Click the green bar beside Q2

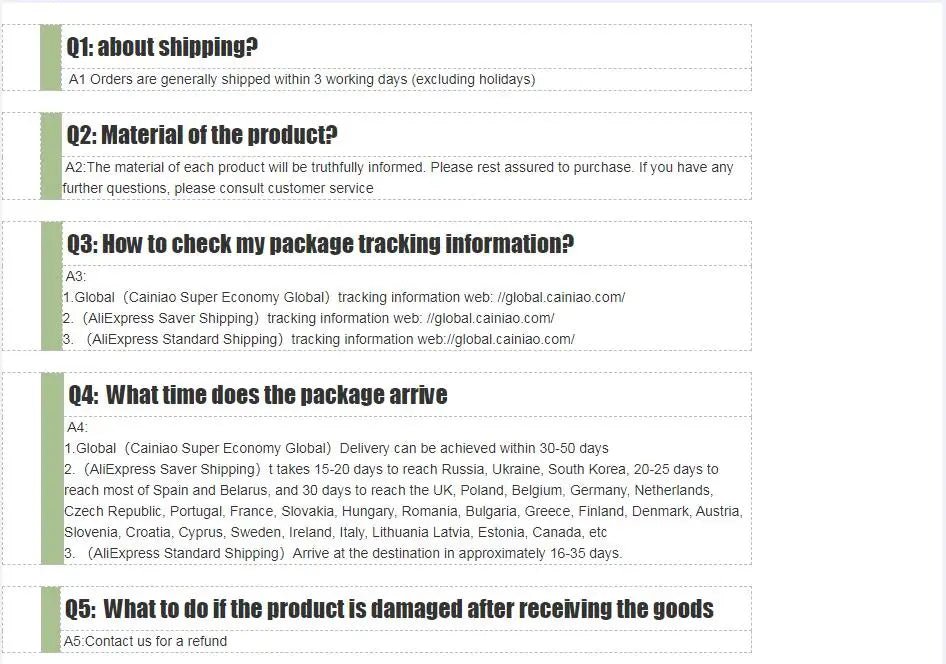[51, 156]
